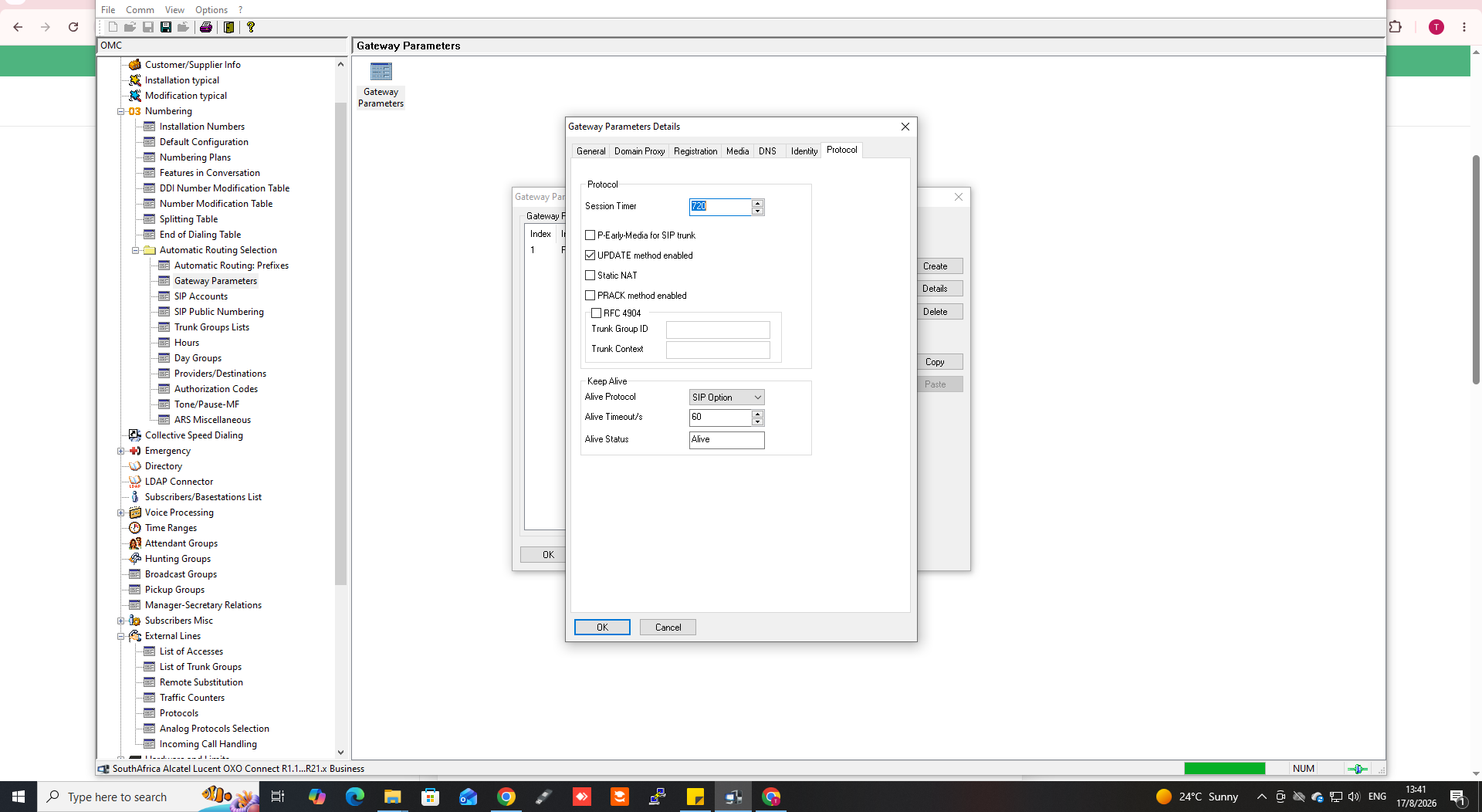Open Microsoft Edge from the taskbar
This screenshot has width=1482, height=812.
355,797
